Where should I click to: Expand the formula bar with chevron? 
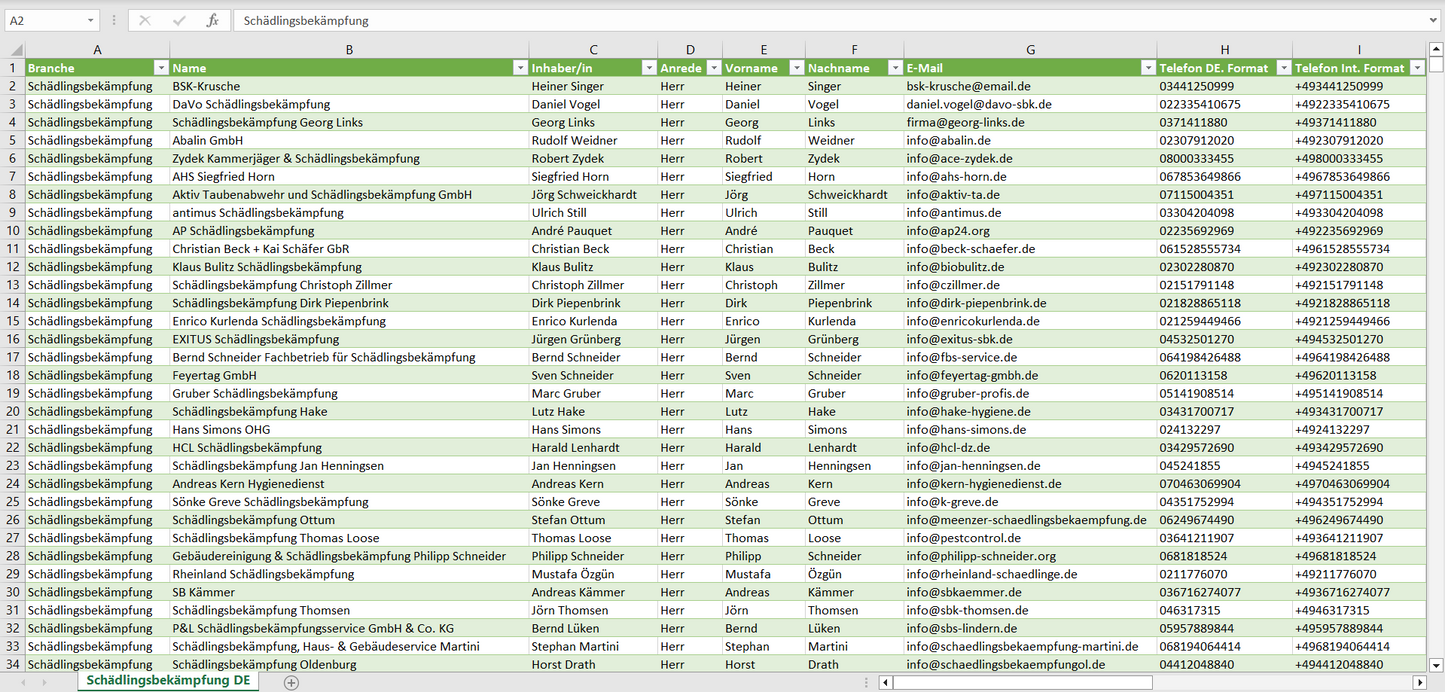coord(1435,20)
